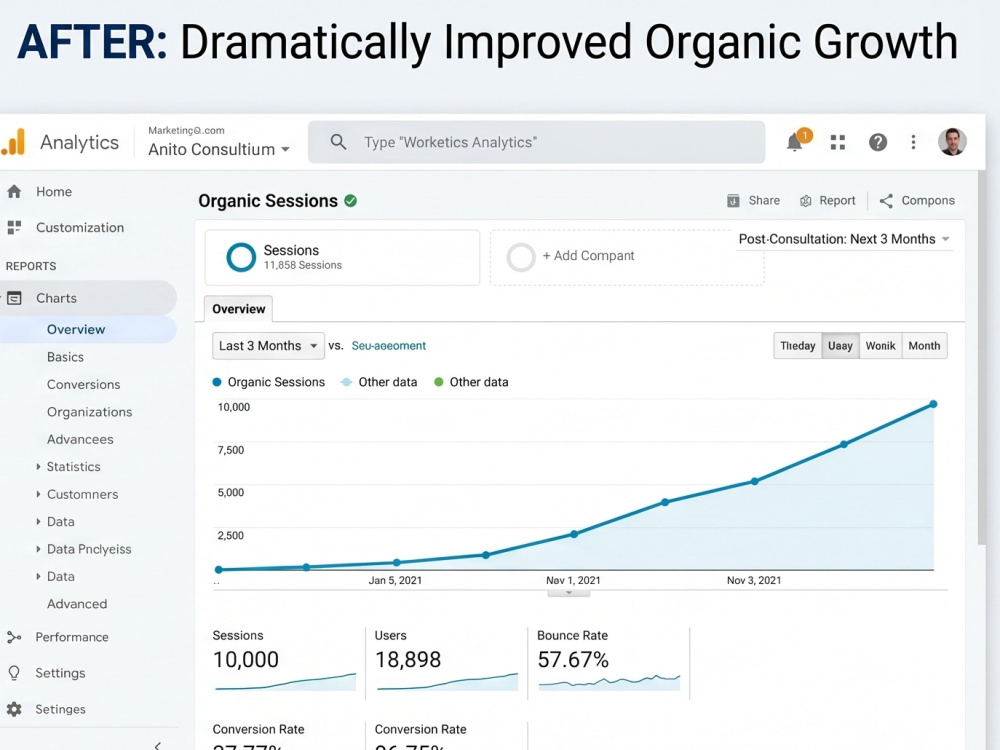Click the search magnifier icon
1000x750 pixels.
[x=339, y=142]
